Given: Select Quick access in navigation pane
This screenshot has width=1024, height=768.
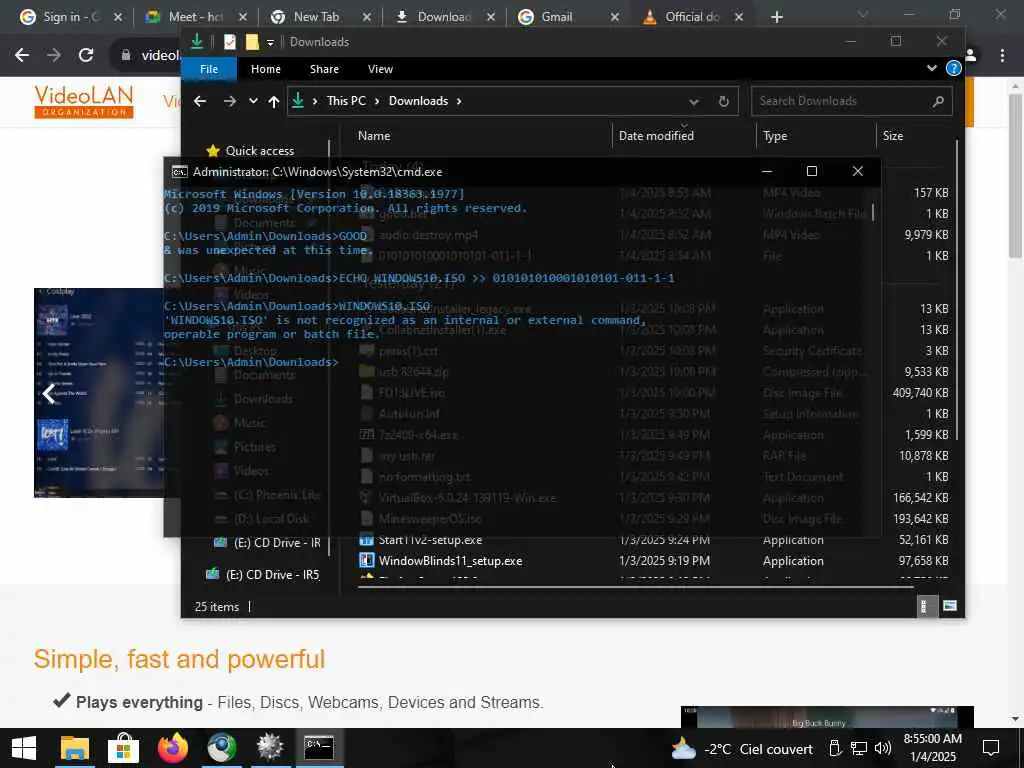Looking at the screenshot, I should click(x=250, y=151).
